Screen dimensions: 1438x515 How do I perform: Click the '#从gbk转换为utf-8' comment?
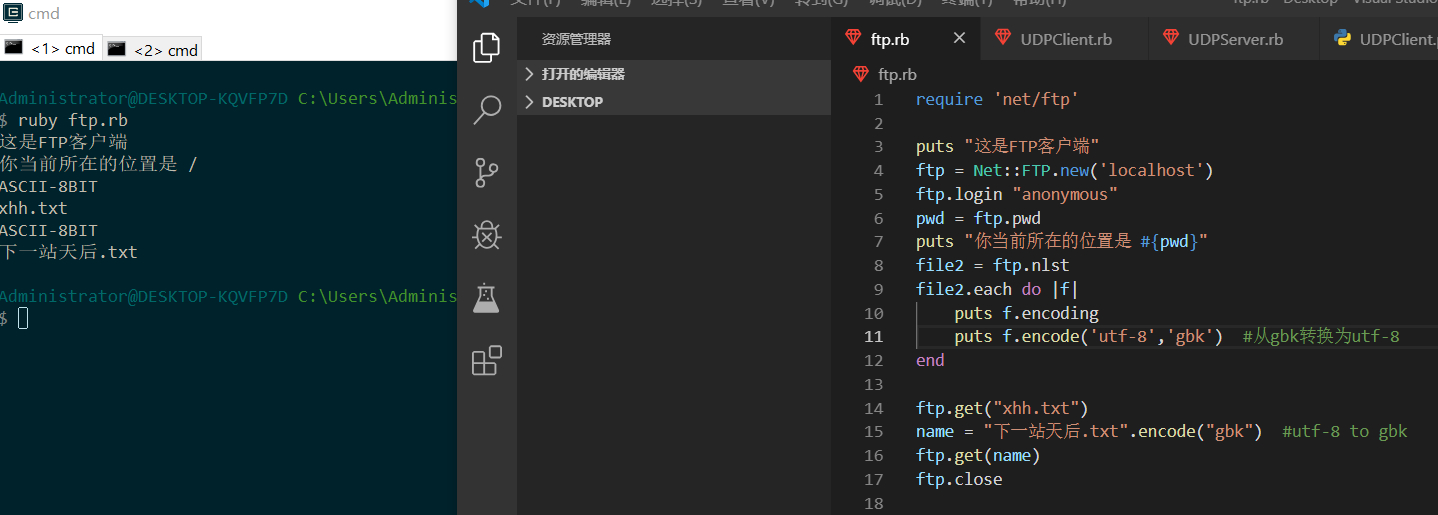pyautogui.click(x=1321, y=336)
